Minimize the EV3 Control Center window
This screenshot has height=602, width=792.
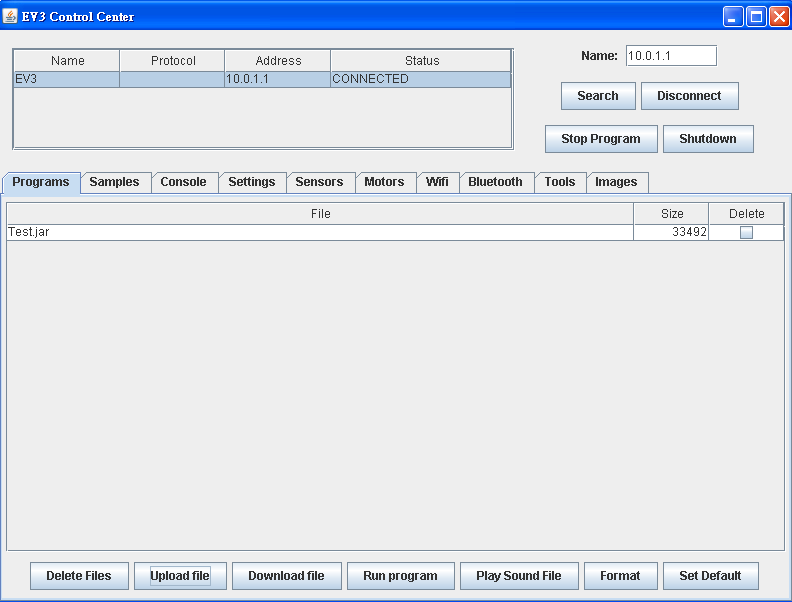pos(732,17)
